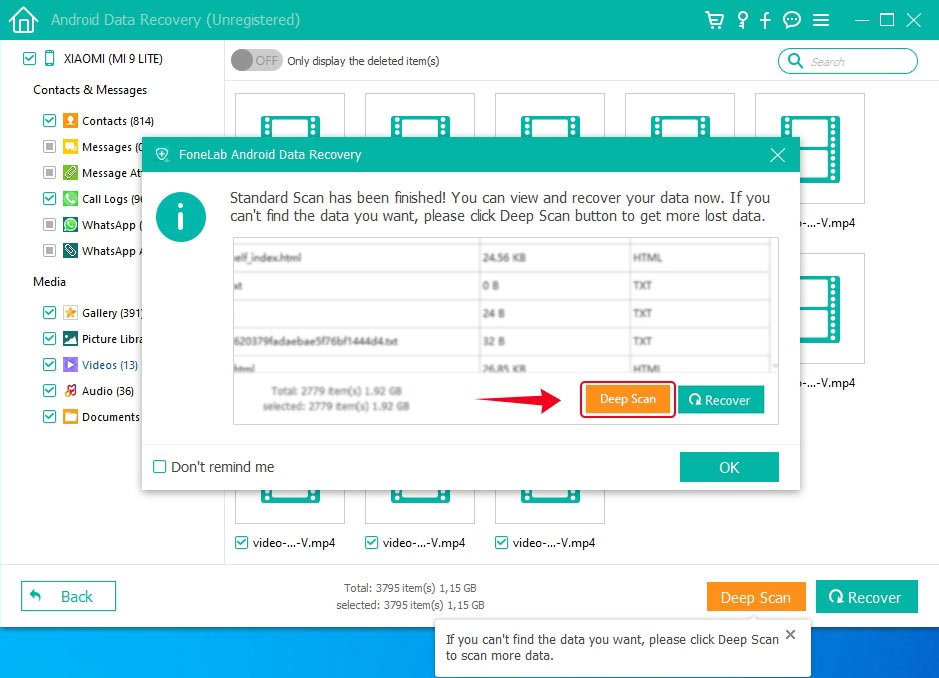Viewport: 939px width, 678px height.
Task: Click the WhatsApp Attachments icon
Action: tap(71, 250)
